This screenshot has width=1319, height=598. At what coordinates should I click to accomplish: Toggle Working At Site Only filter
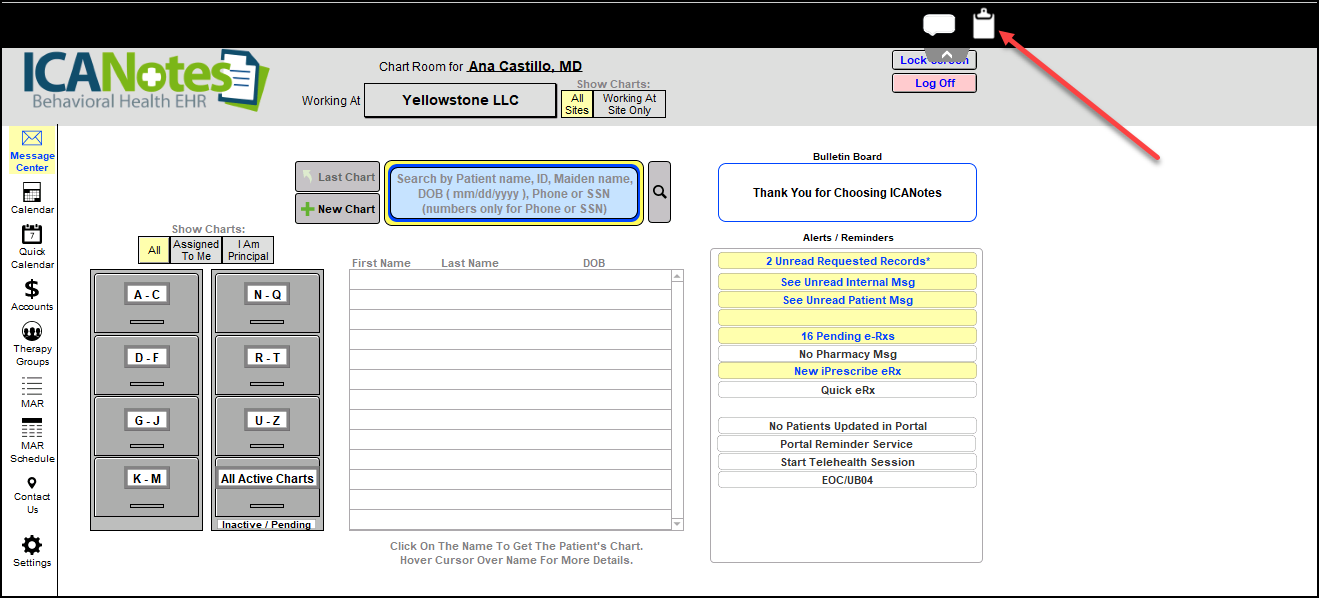tap(629, 104)
